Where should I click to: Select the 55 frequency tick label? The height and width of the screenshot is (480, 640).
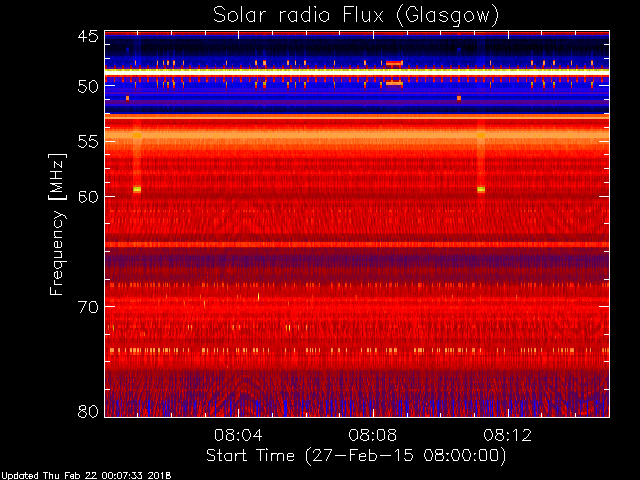(88, 142)
